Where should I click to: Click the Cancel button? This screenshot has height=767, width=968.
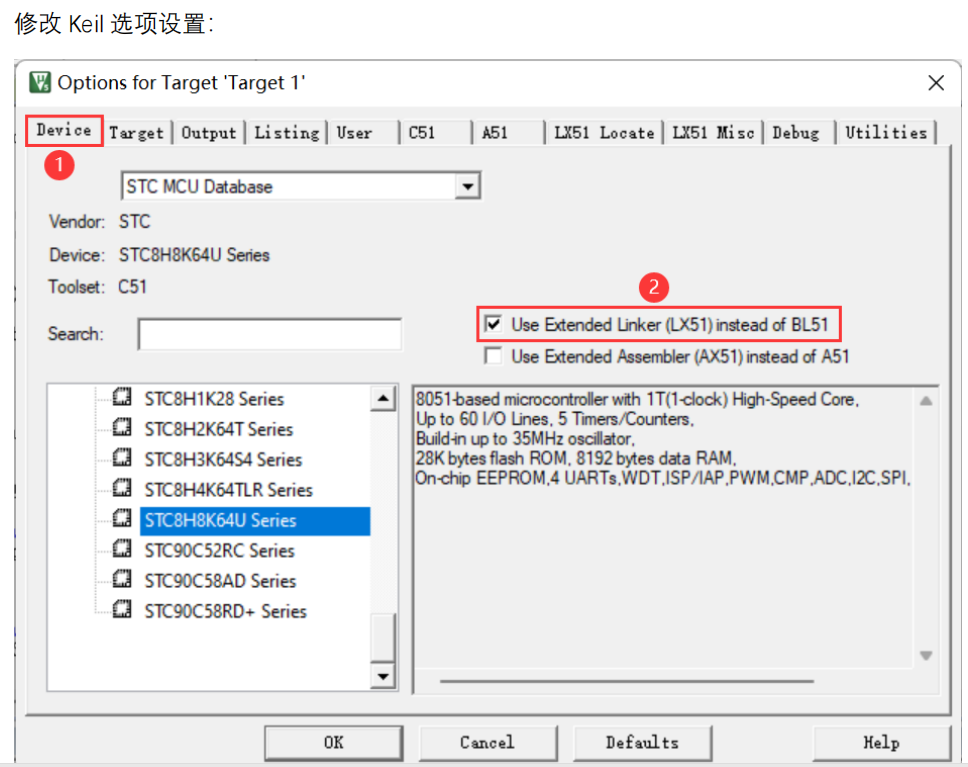[x=488, y=743]
